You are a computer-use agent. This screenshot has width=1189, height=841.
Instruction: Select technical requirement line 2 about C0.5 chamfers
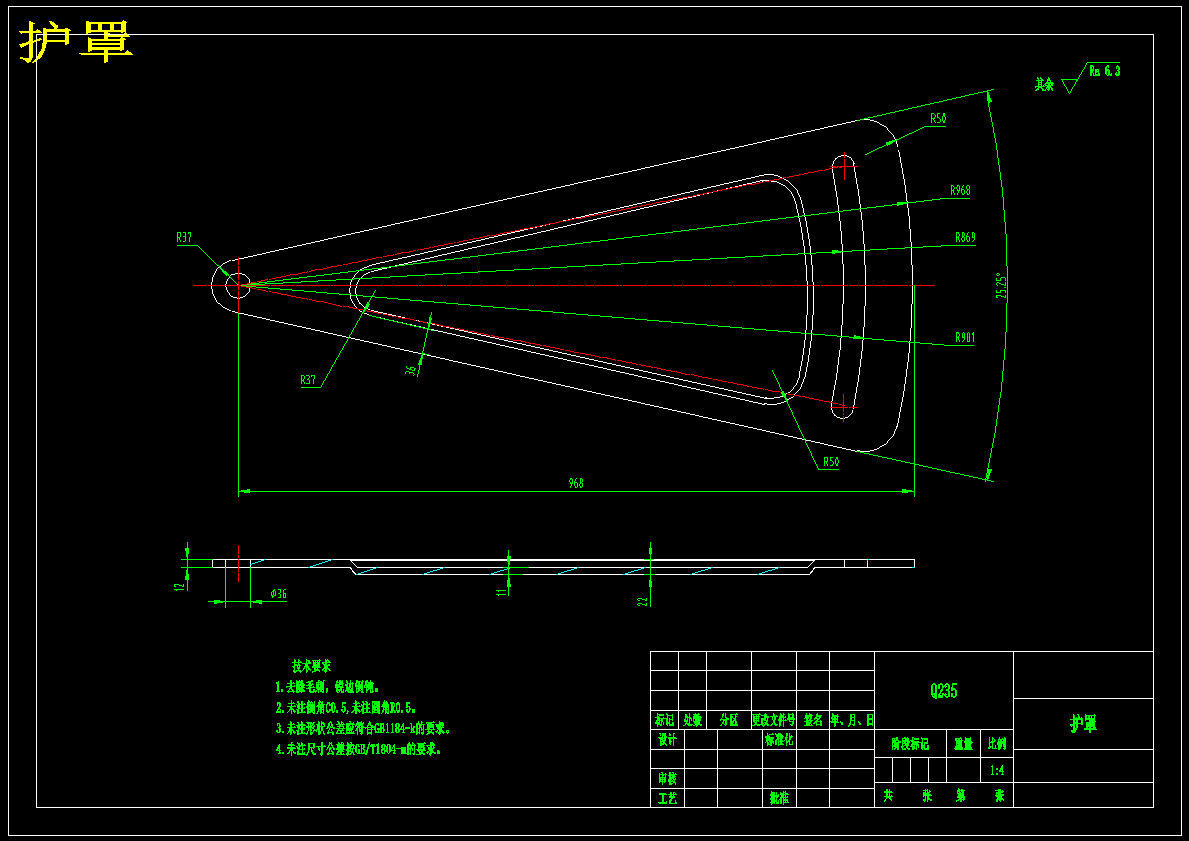point(346,708)
